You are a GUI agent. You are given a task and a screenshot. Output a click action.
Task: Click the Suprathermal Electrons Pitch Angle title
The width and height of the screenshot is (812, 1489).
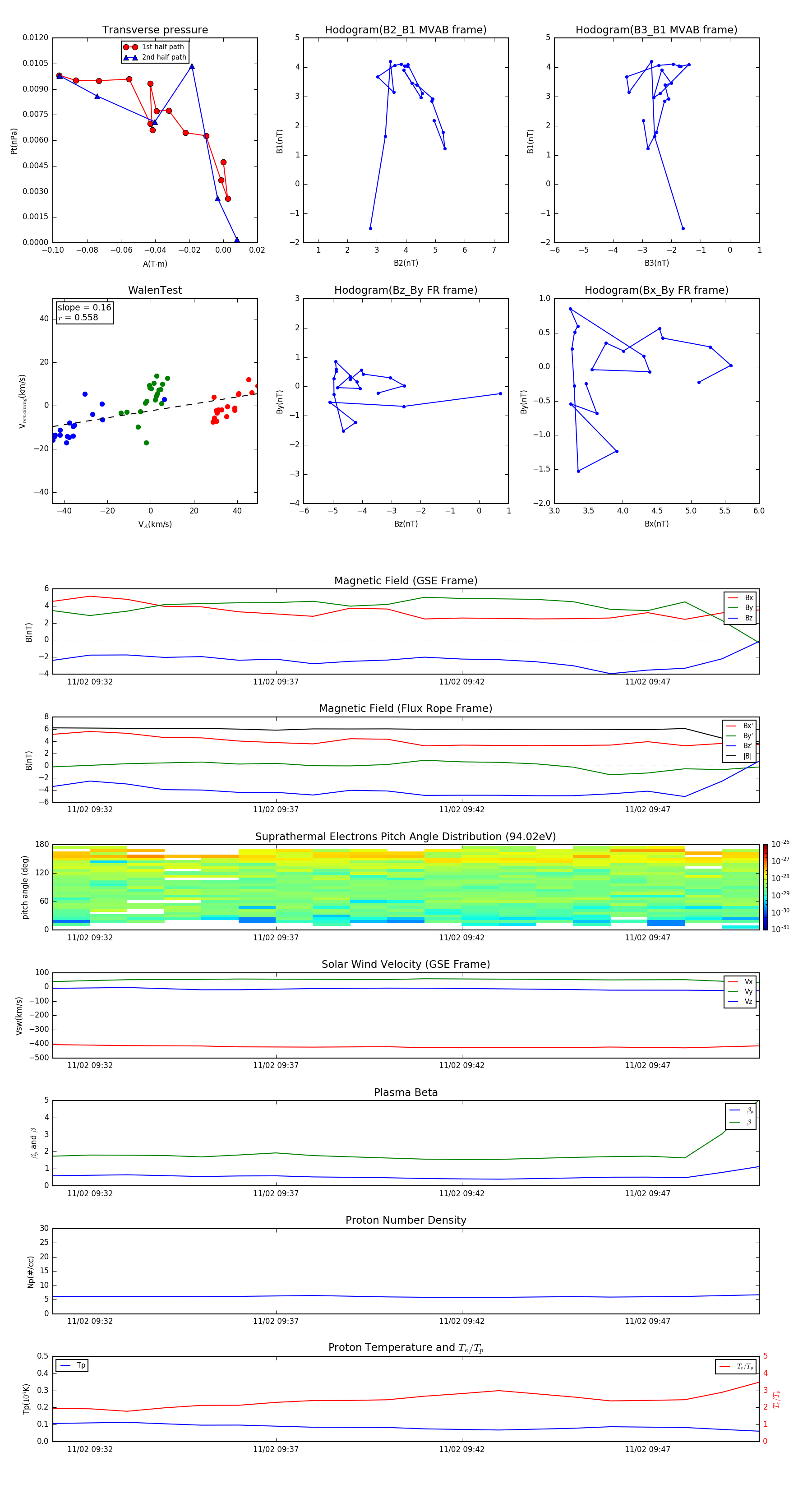tap(406, 837)
